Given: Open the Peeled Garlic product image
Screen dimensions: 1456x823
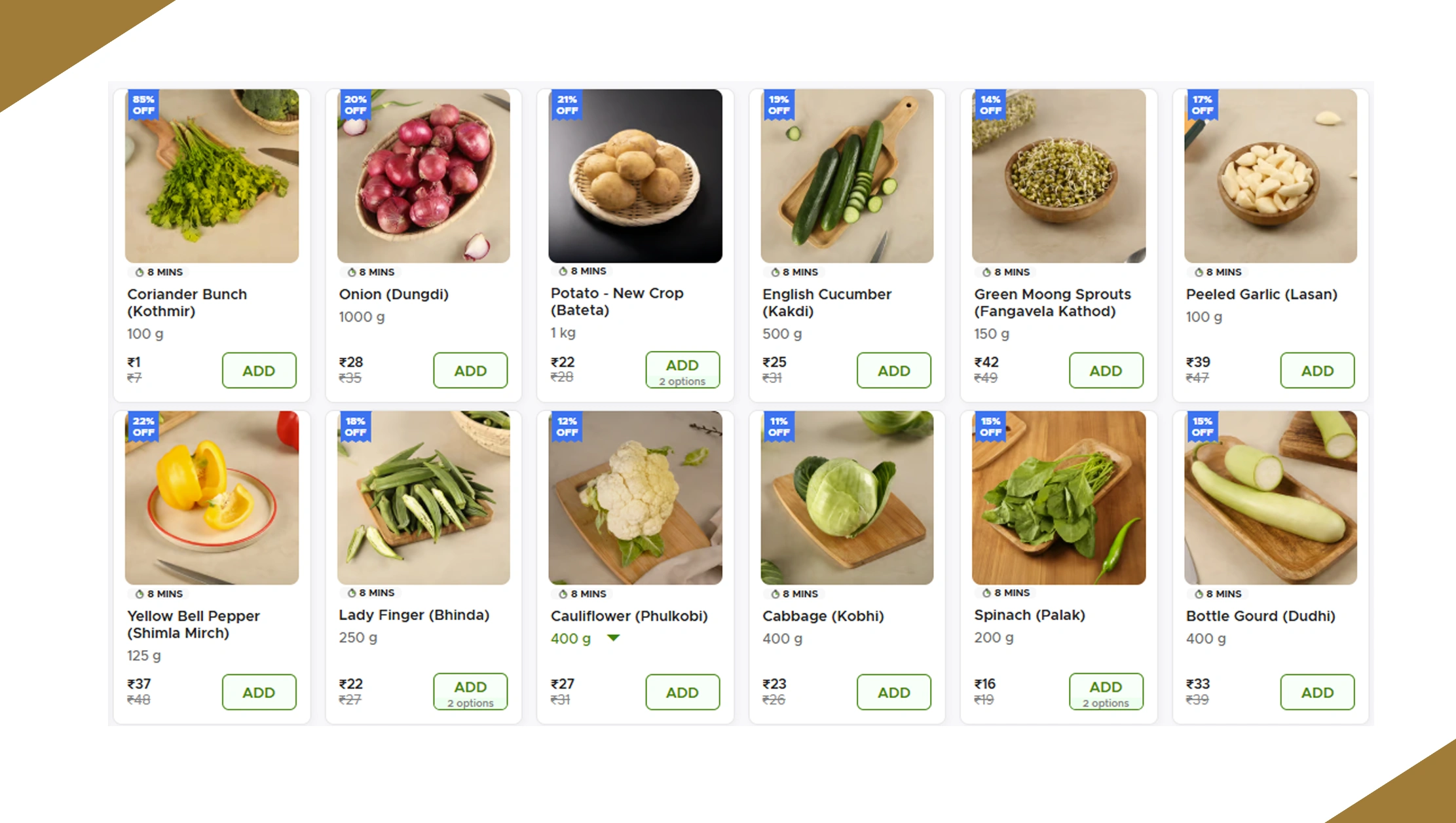Looking at the screenshot, I should [1270, 176].
